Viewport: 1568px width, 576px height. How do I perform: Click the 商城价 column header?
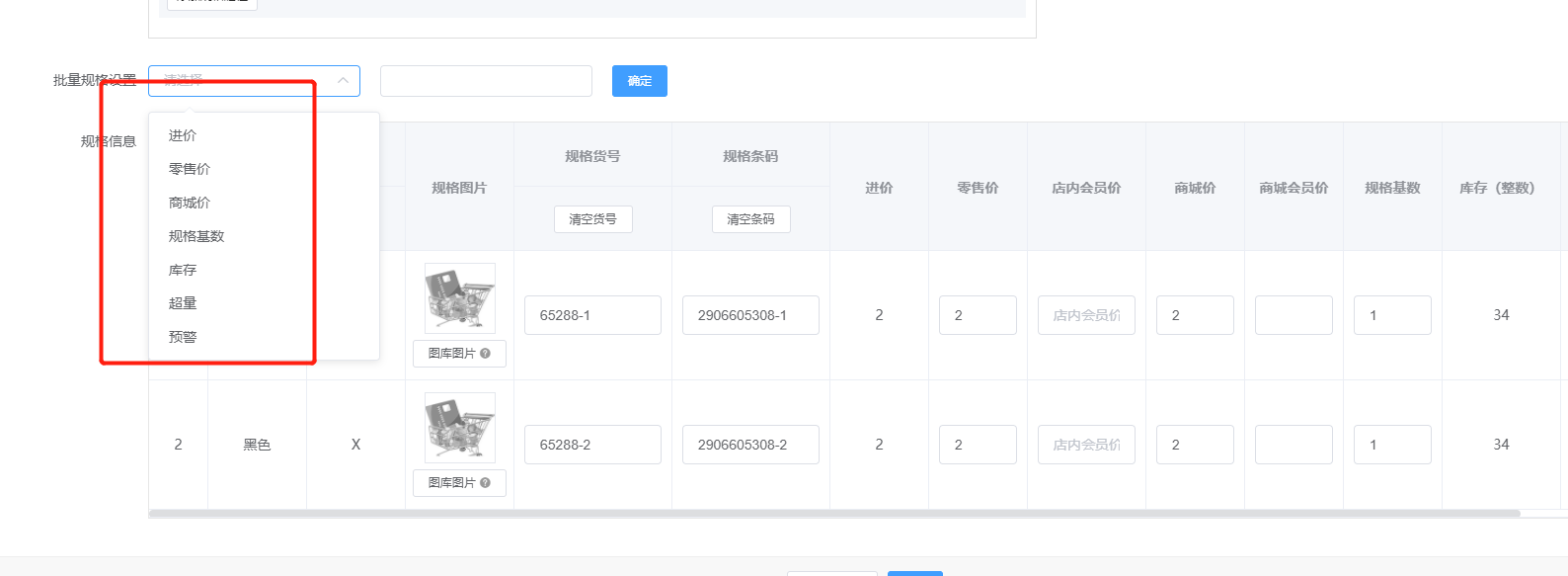[x=1195, y=188]
